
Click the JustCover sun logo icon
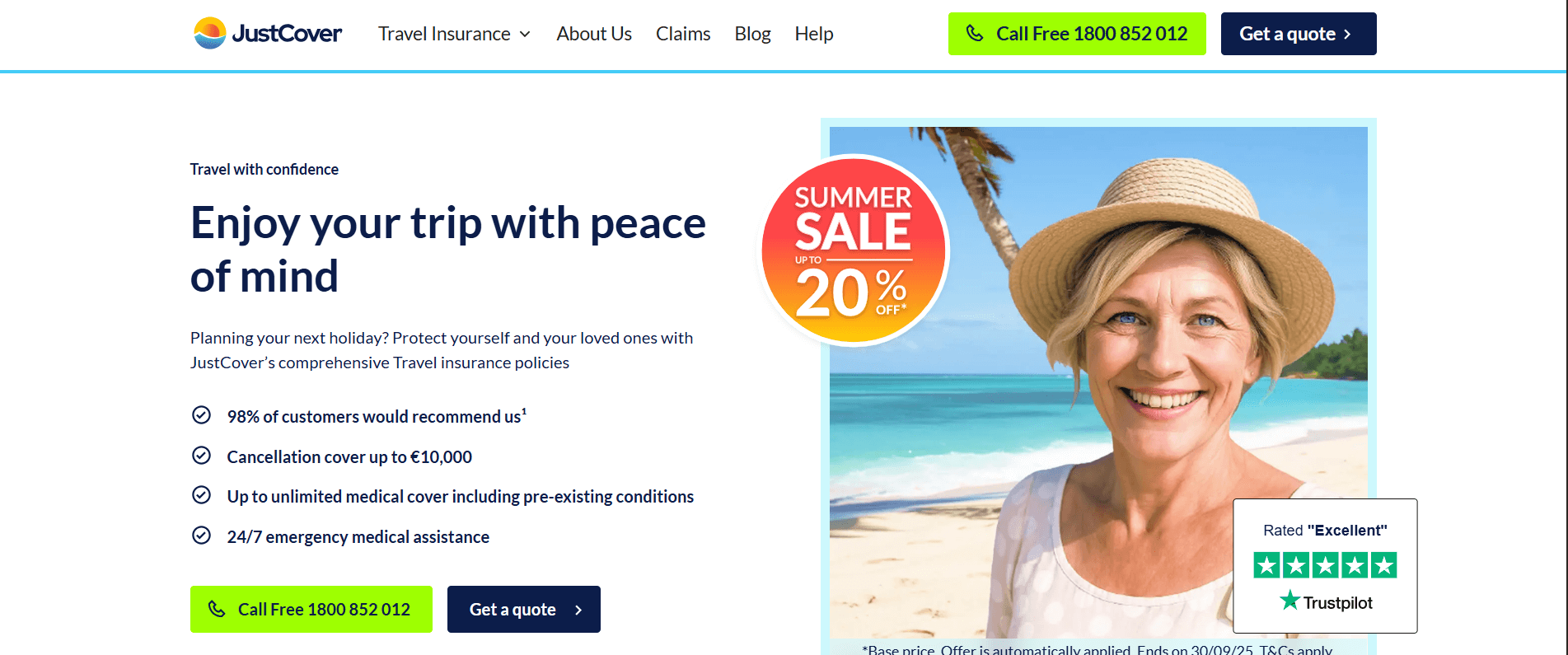pyautogui.click(x=209, y=33)
